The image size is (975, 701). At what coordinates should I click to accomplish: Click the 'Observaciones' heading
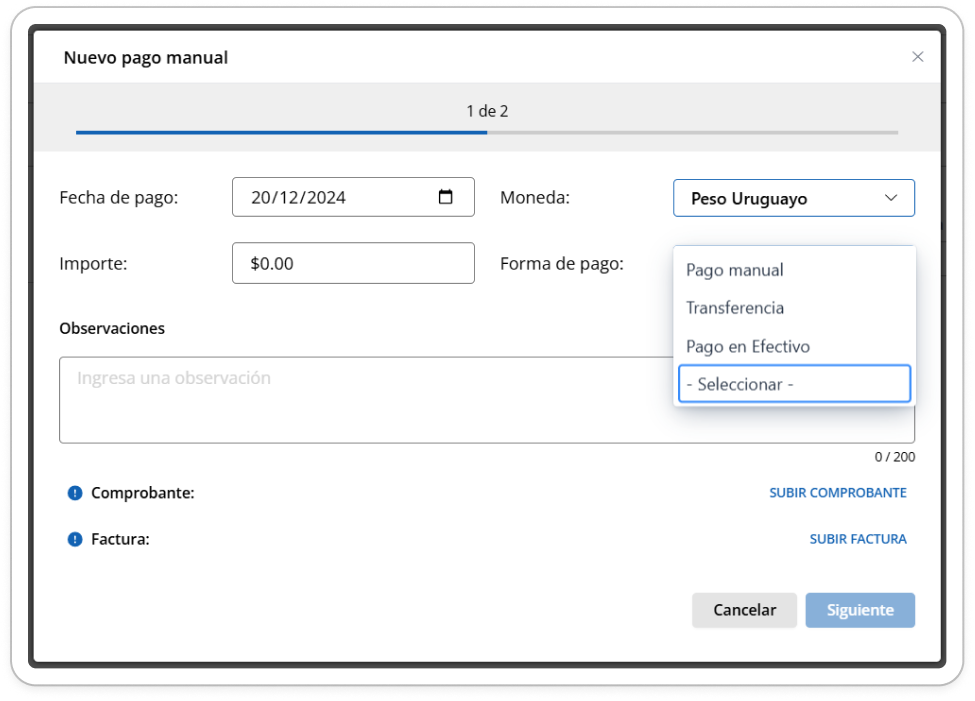112,328
